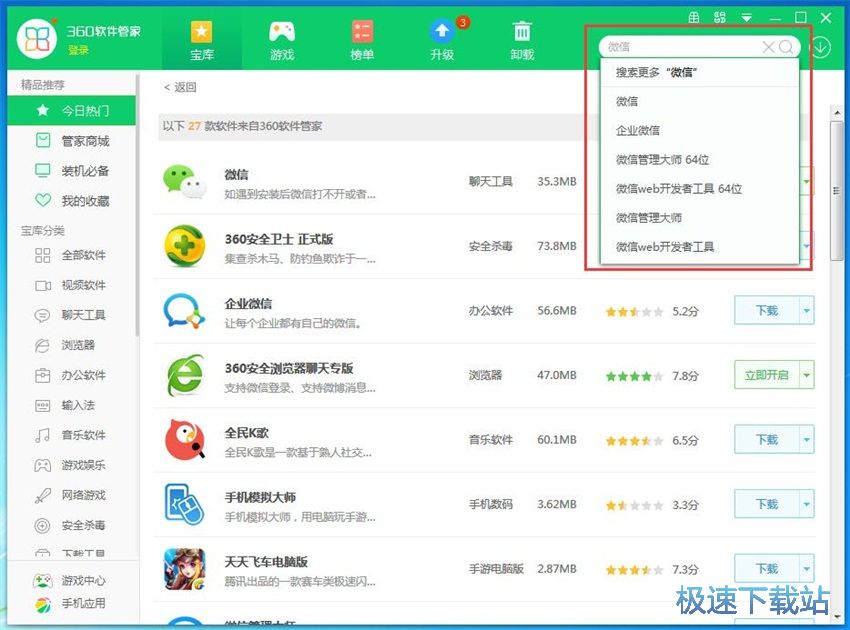This screenshot has width=850, height=630.
Task: Select 输入法 category
Action: [x=72, y=405]
